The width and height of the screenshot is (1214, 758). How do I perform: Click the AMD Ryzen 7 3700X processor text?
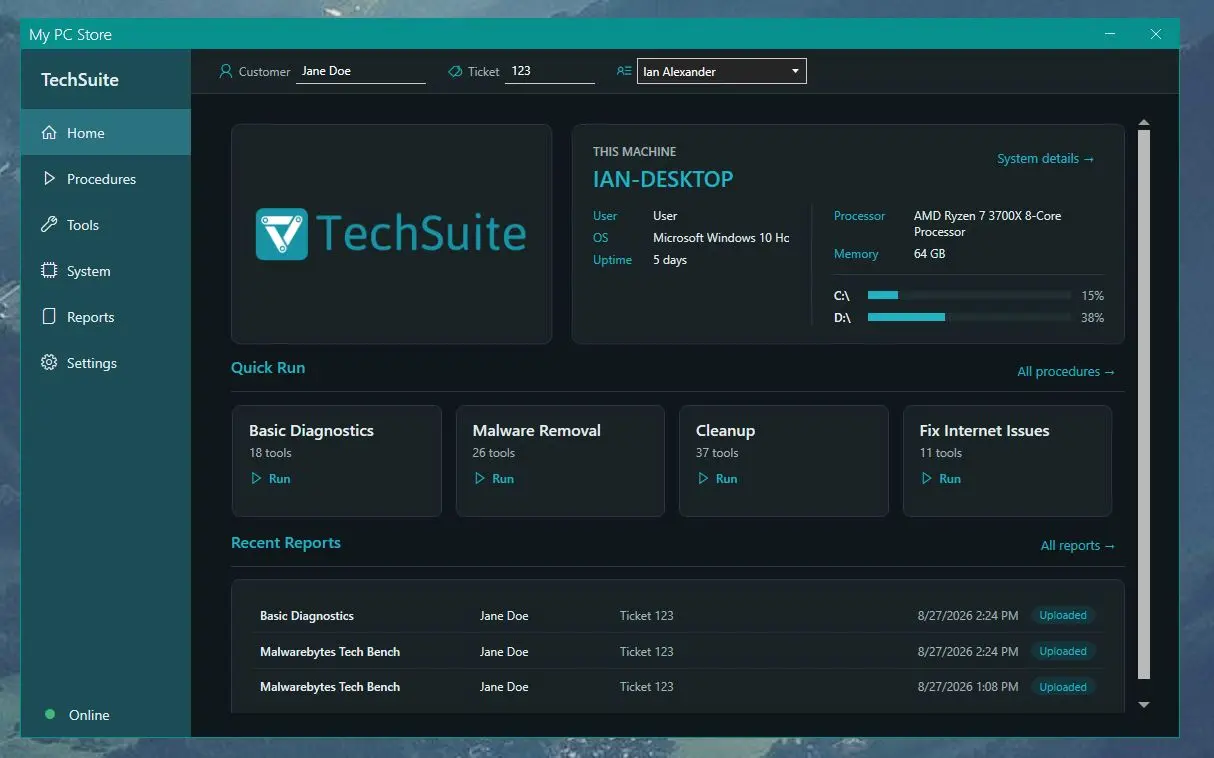[x=987, y=224]
